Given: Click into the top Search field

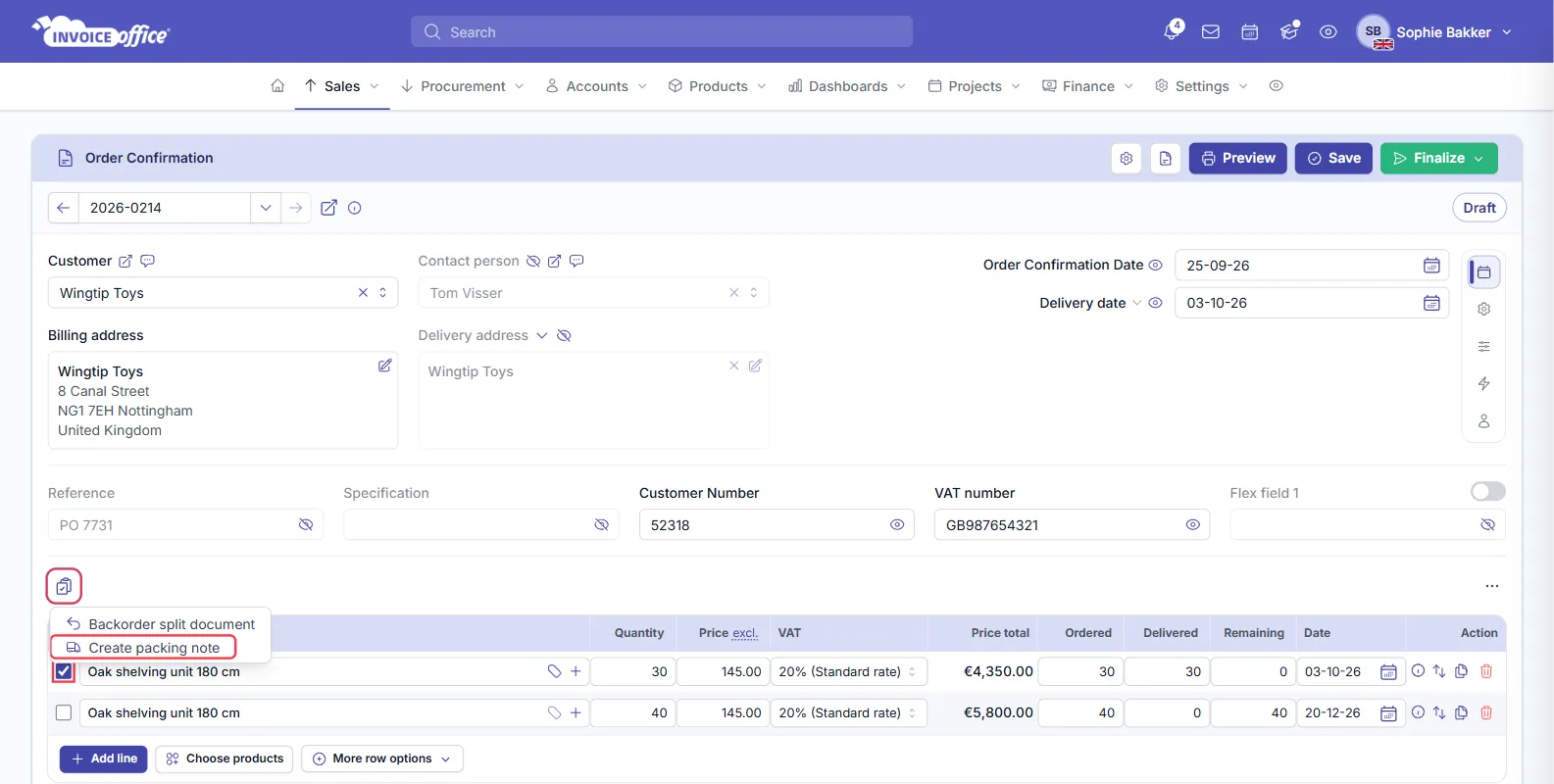Looking at the screenshot, I should coord(662,31).
